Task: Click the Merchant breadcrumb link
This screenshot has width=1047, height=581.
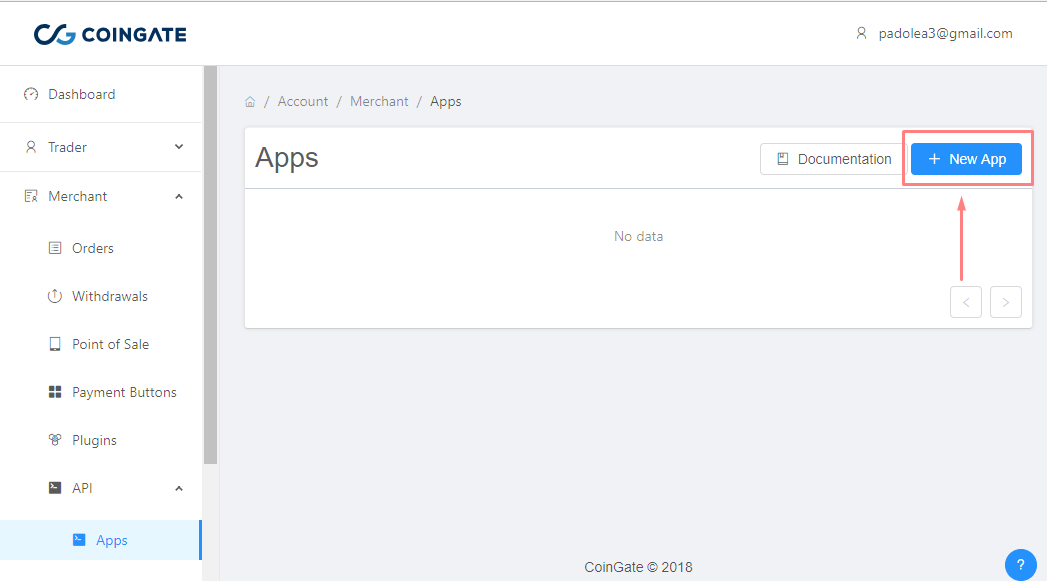Action: point(379,102)
